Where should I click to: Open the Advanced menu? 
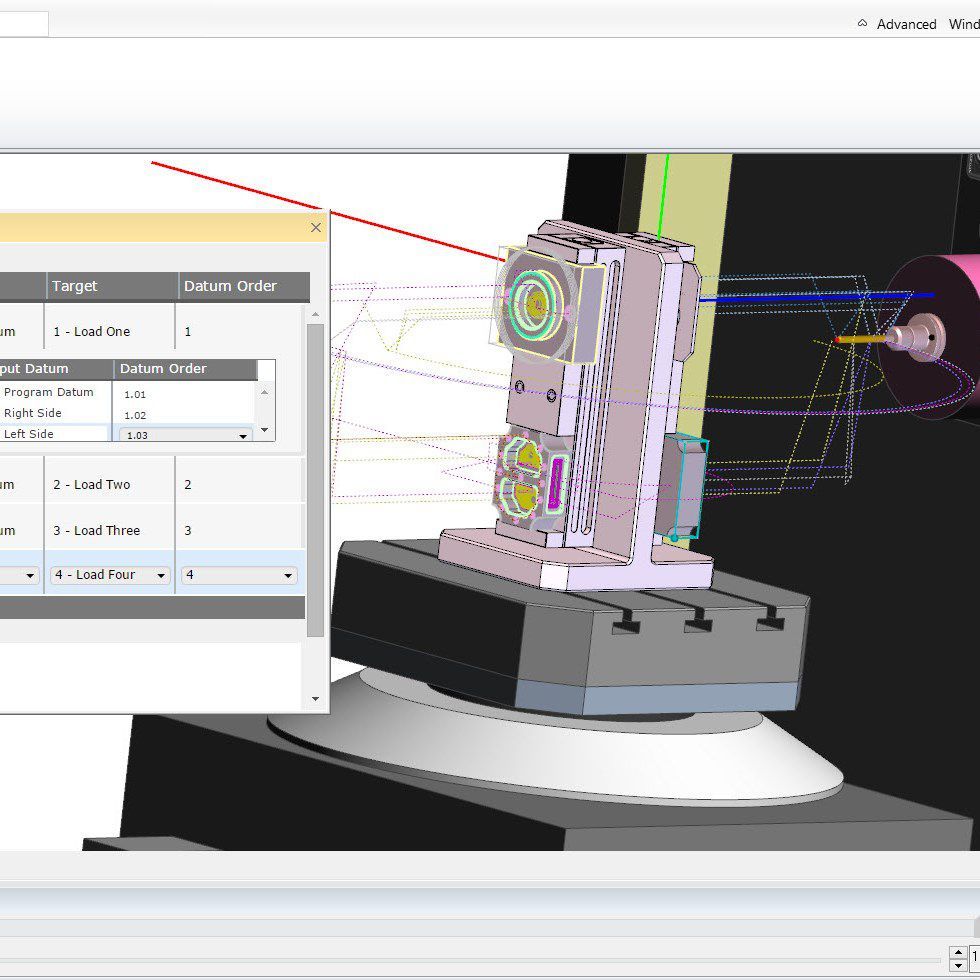click(906, 24)
